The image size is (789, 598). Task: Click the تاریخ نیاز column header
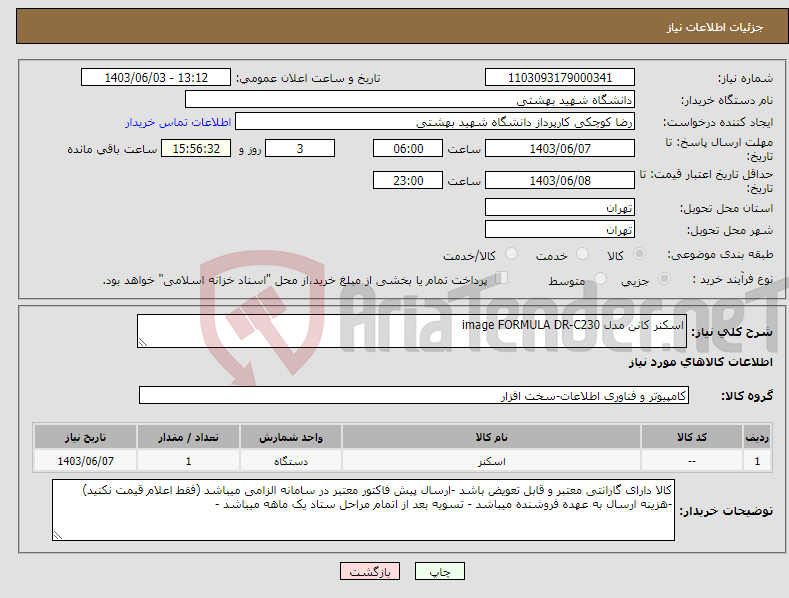coord(85,437)
